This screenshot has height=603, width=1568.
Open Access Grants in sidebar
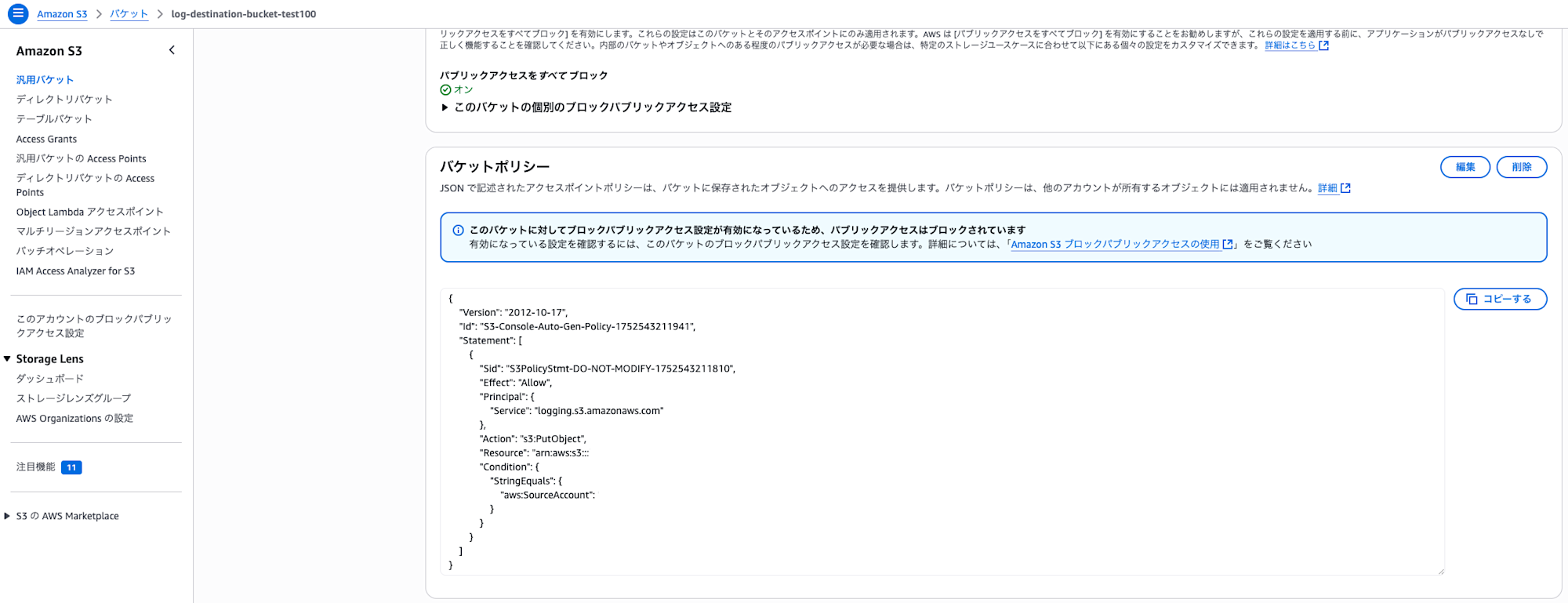pos(47,139)
